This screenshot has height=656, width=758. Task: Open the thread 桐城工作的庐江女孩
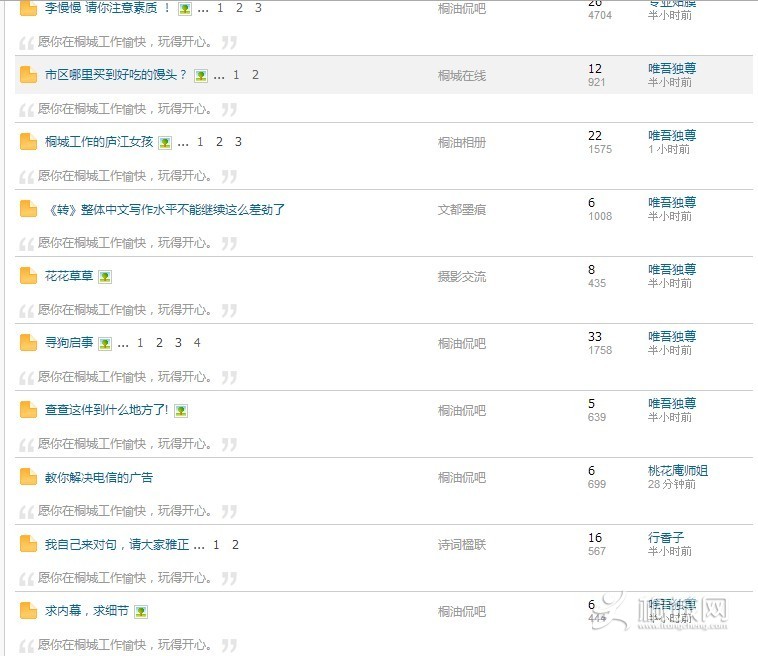point(99,142)
